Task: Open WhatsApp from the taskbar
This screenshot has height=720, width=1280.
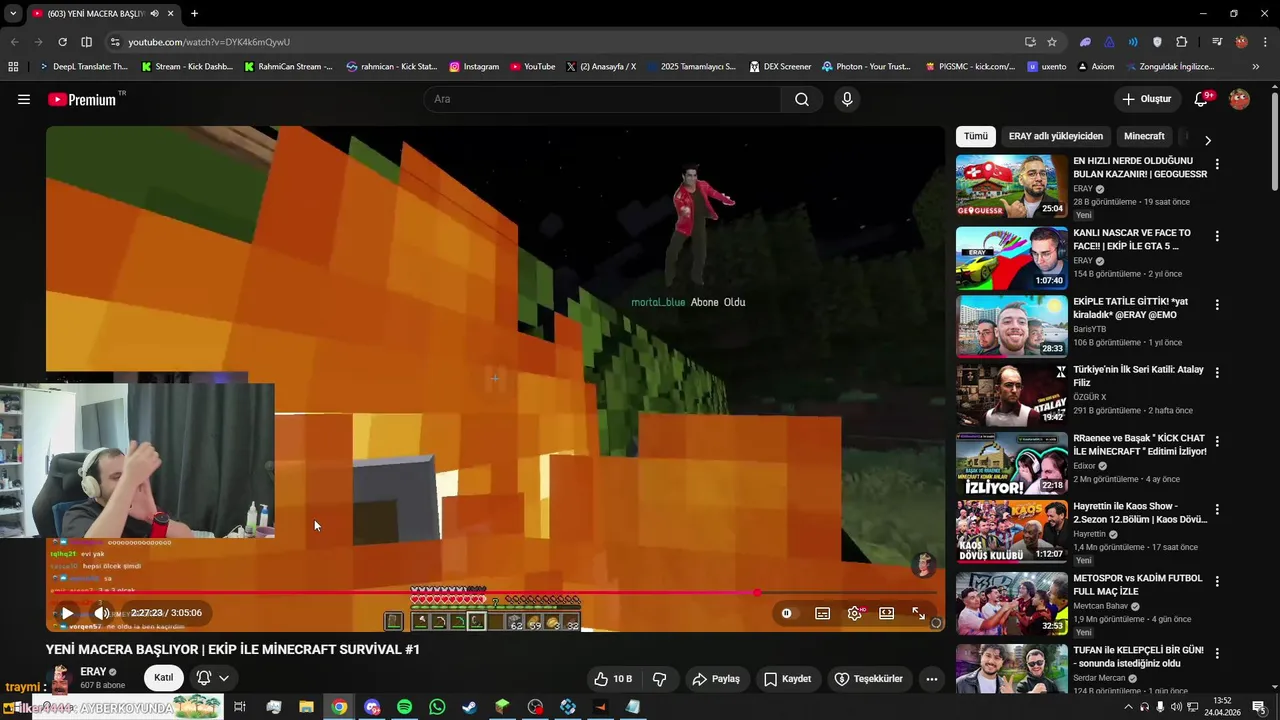Action: [437, 707]
